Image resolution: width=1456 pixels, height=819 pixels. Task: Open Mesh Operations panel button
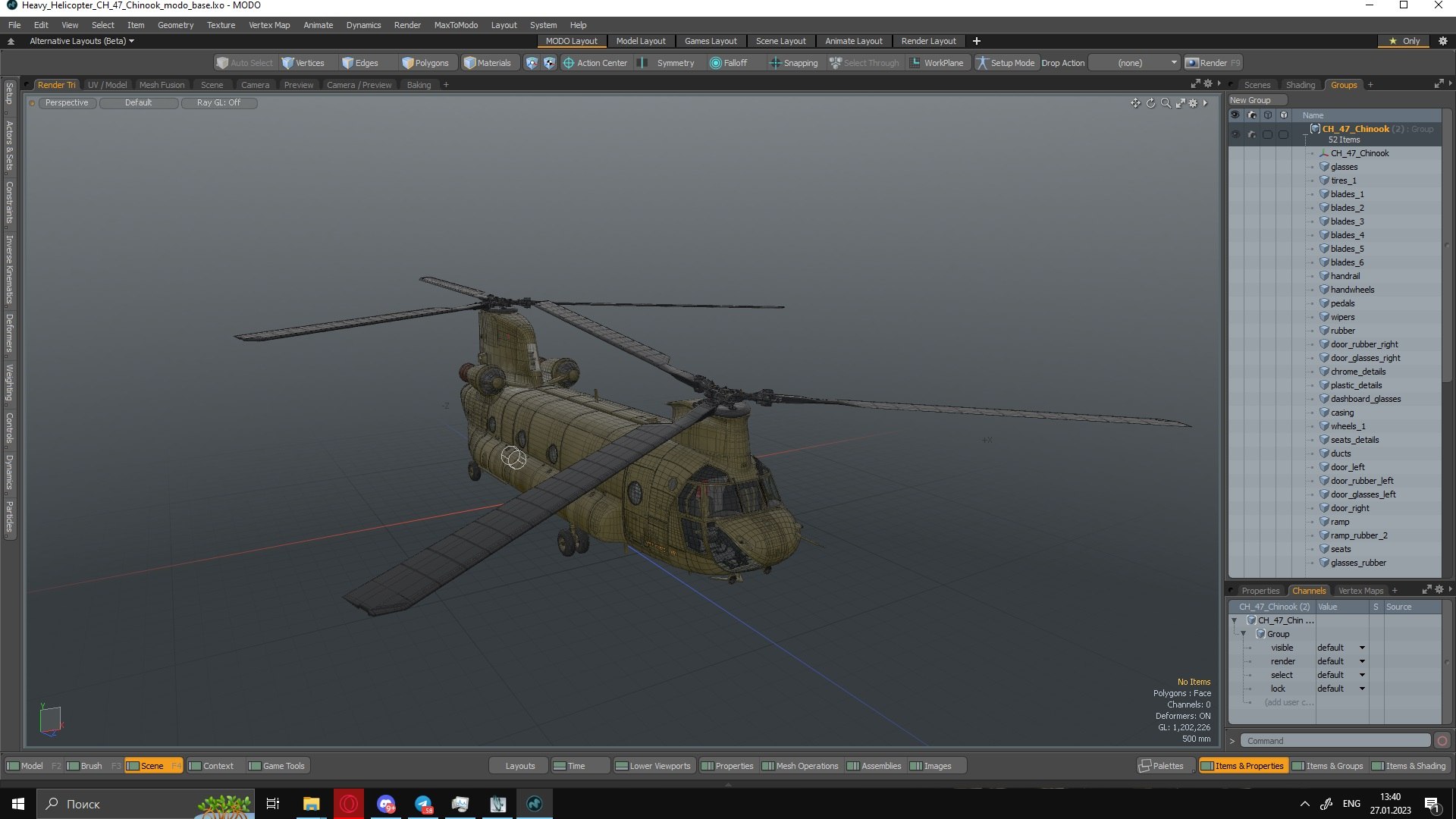(x=800, y=766)
